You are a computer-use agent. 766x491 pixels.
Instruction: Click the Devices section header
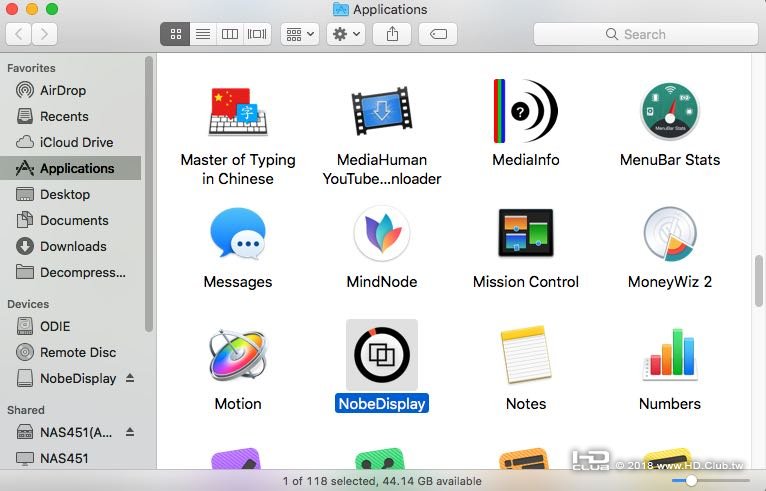coord(28,304)
